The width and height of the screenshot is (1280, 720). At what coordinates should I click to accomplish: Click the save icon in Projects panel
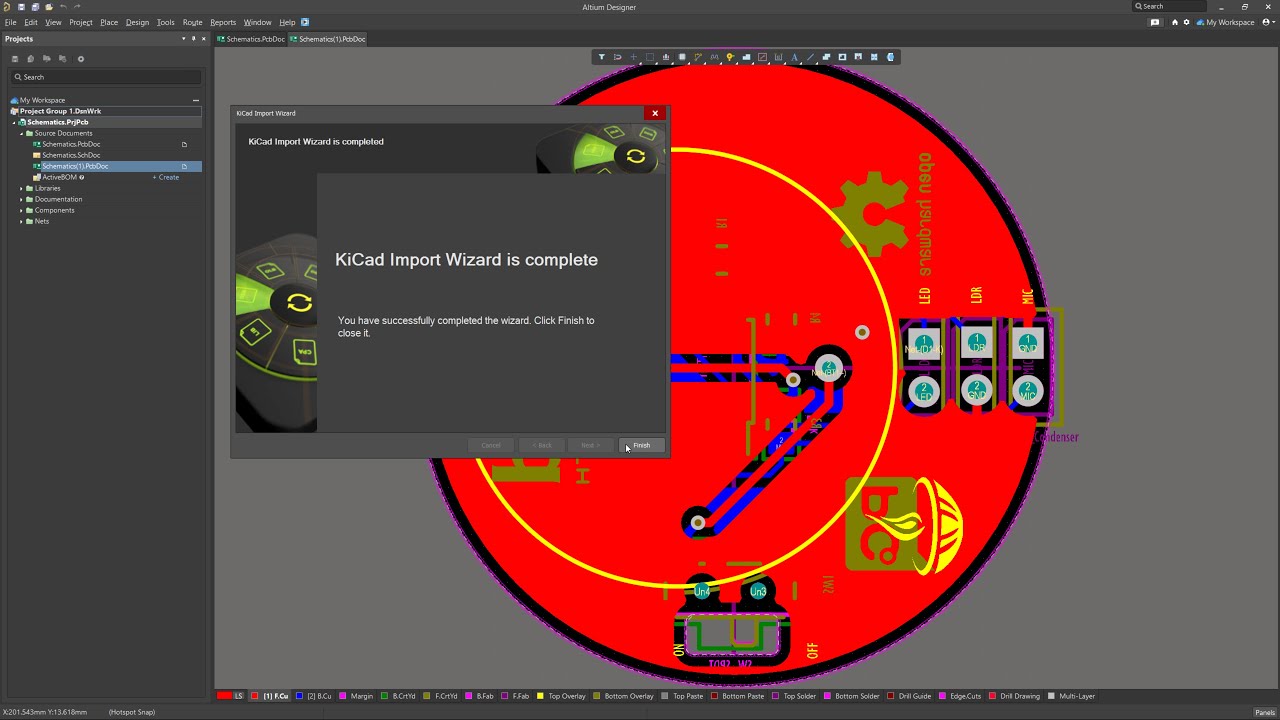[x=15, y=59]
